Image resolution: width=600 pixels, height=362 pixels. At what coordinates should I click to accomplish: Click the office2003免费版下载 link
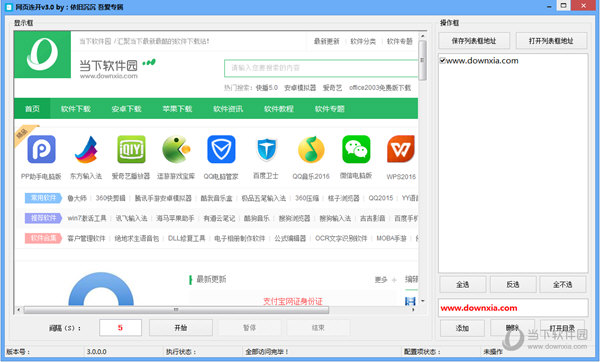click(x=380, y=88)
